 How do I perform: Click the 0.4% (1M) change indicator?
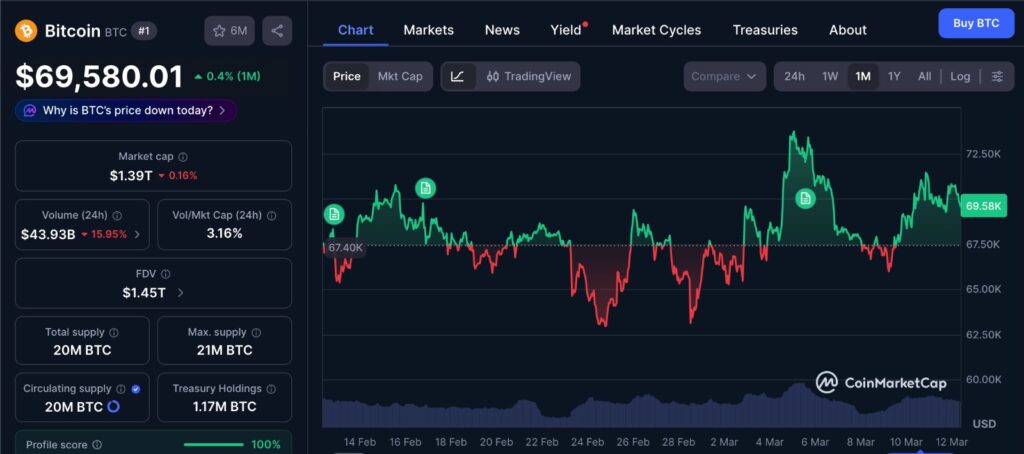click(x=227, y=76)
